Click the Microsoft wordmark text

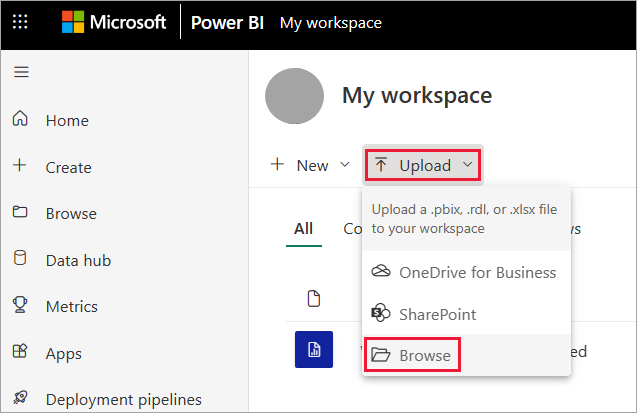coord(128,22)
